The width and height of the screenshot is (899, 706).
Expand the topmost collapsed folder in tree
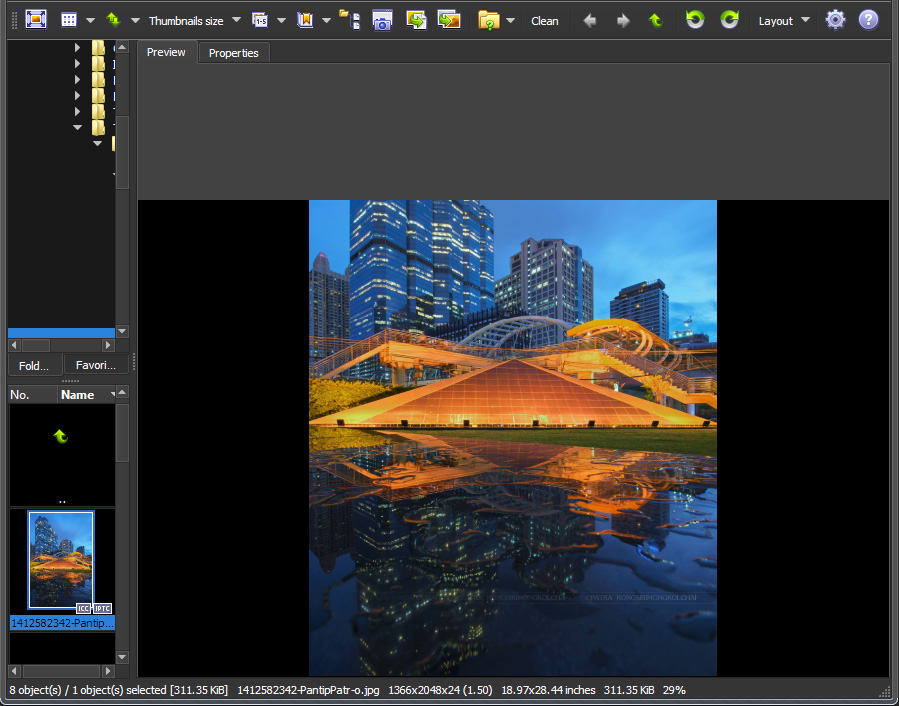pyautogui.click(x=77, y=48)
